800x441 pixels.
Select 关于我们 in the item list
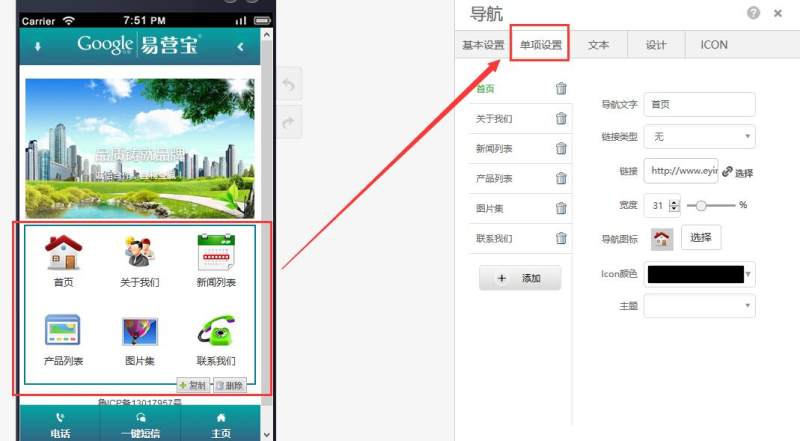click(494, 119)
